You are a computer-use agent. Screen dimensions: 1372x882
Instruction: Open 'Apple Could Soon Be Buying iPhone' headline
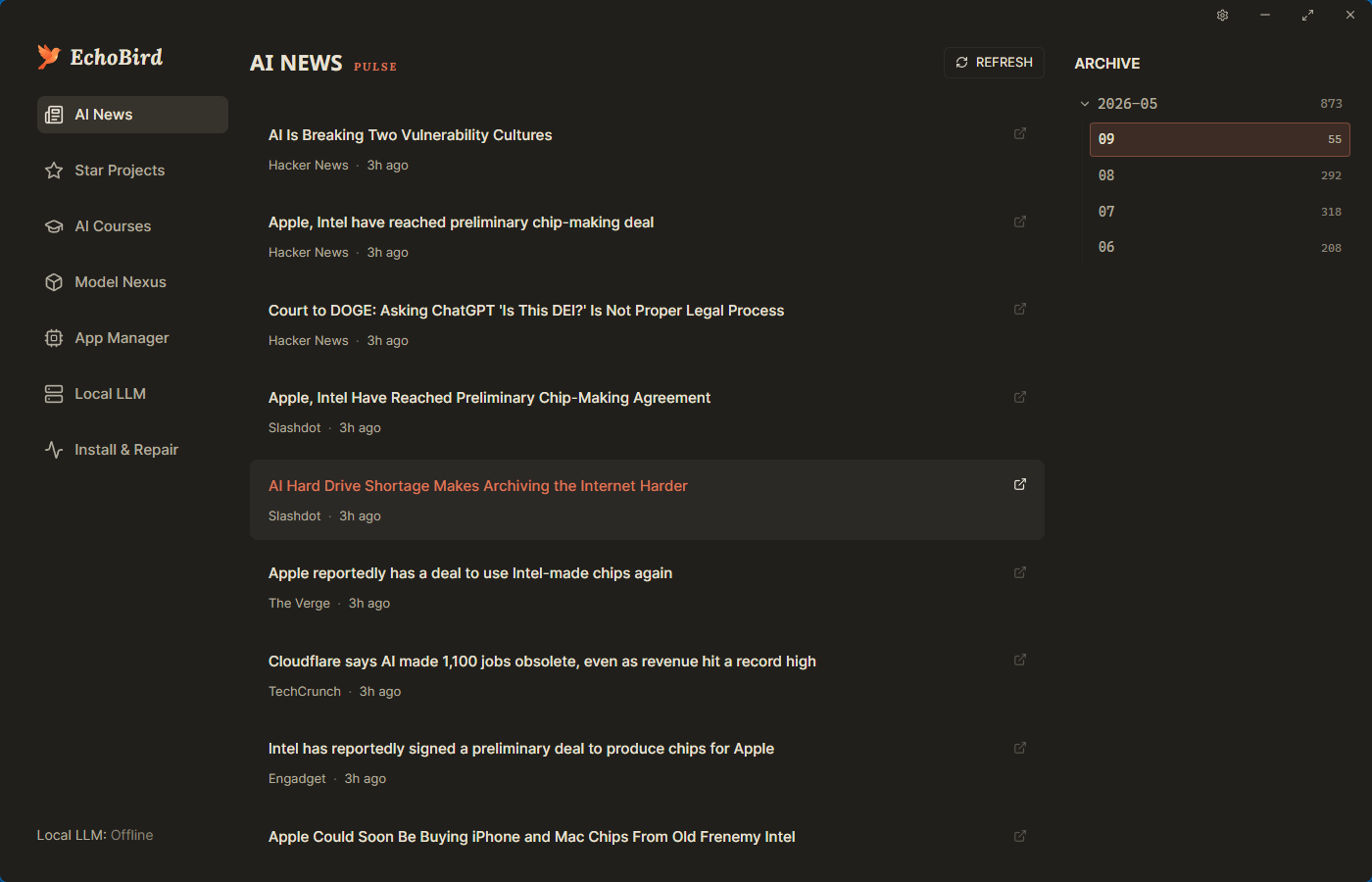pos(532,837)
